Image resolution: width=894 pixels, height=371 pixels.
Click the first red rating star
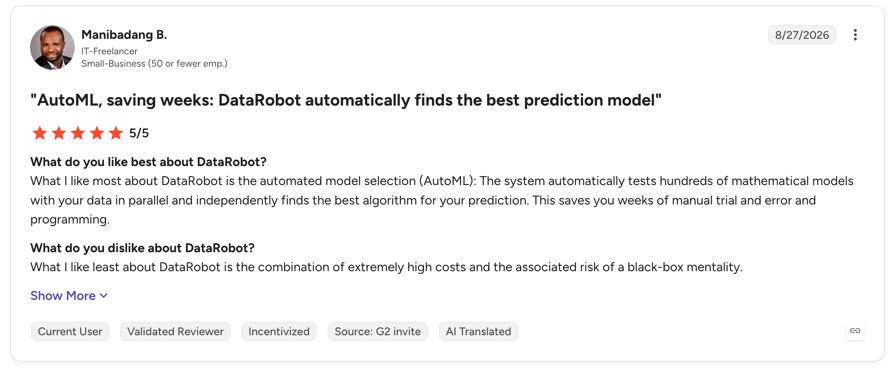[39, 133]
